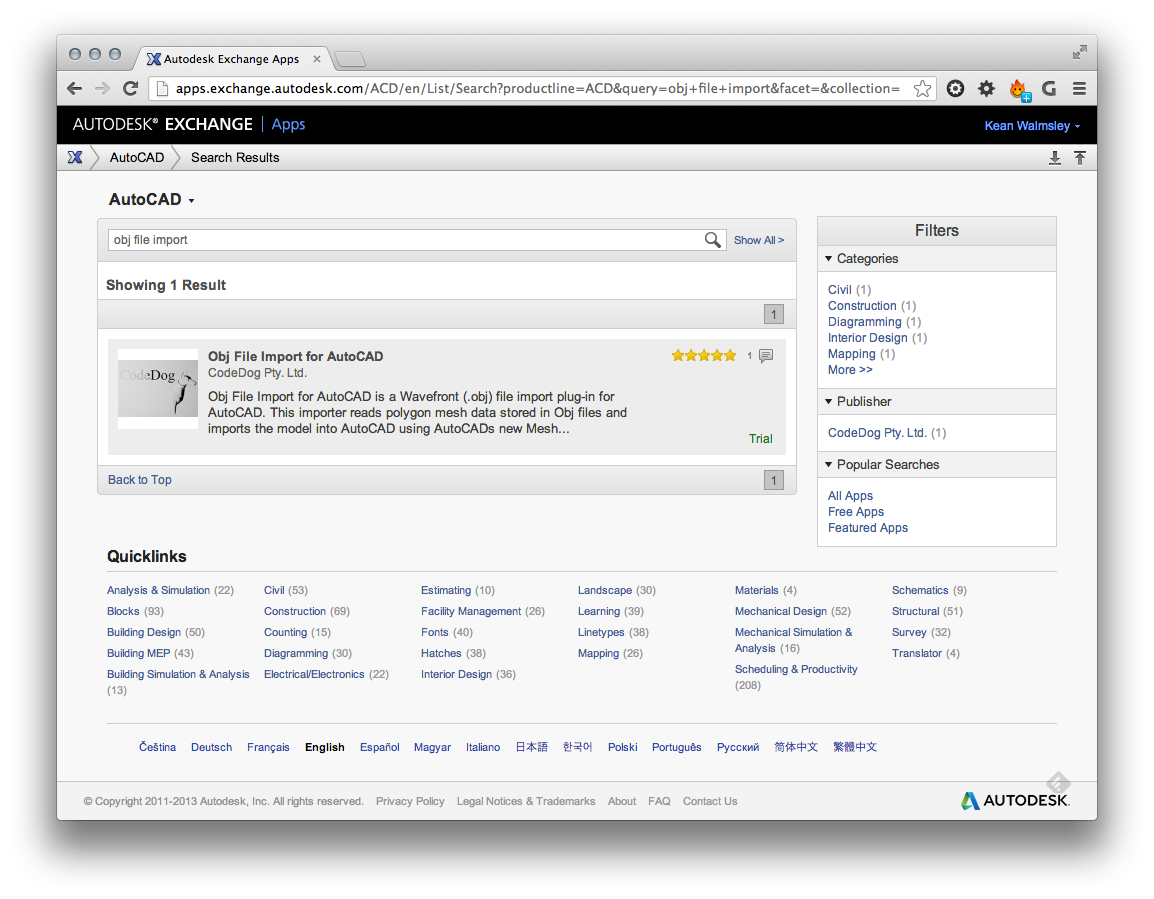1154x899 pixels.
Task: Click the search magnifier icon in search box
Action: 712,240
